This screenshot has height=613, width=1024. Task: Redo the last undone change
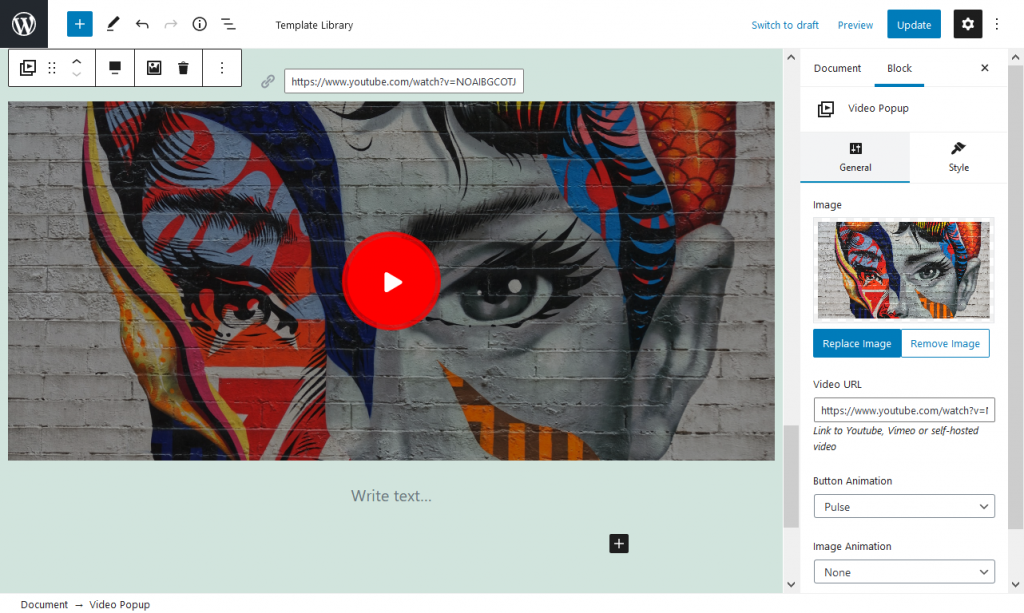pyautogui.click(x=170, y=24)
